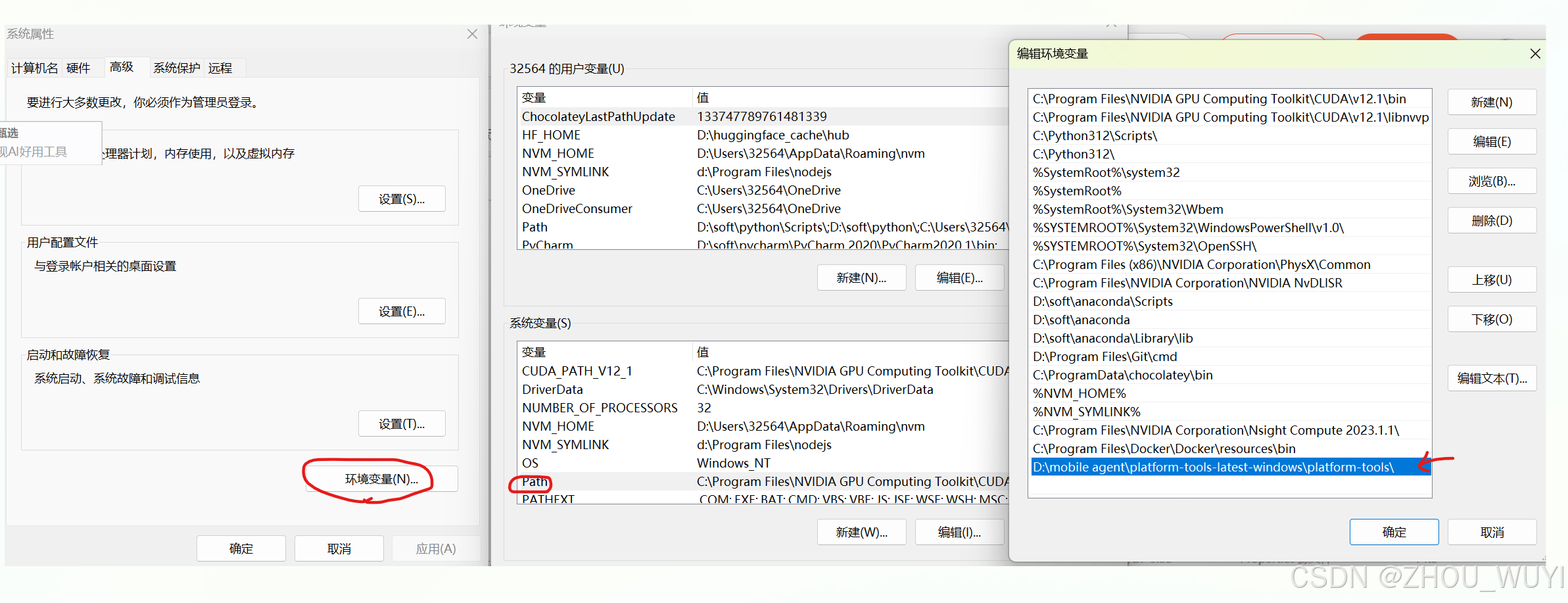The width and height of the screenshot is (1568, 603).
Task: Close the 系统属性 window
Action: point(472,34)
